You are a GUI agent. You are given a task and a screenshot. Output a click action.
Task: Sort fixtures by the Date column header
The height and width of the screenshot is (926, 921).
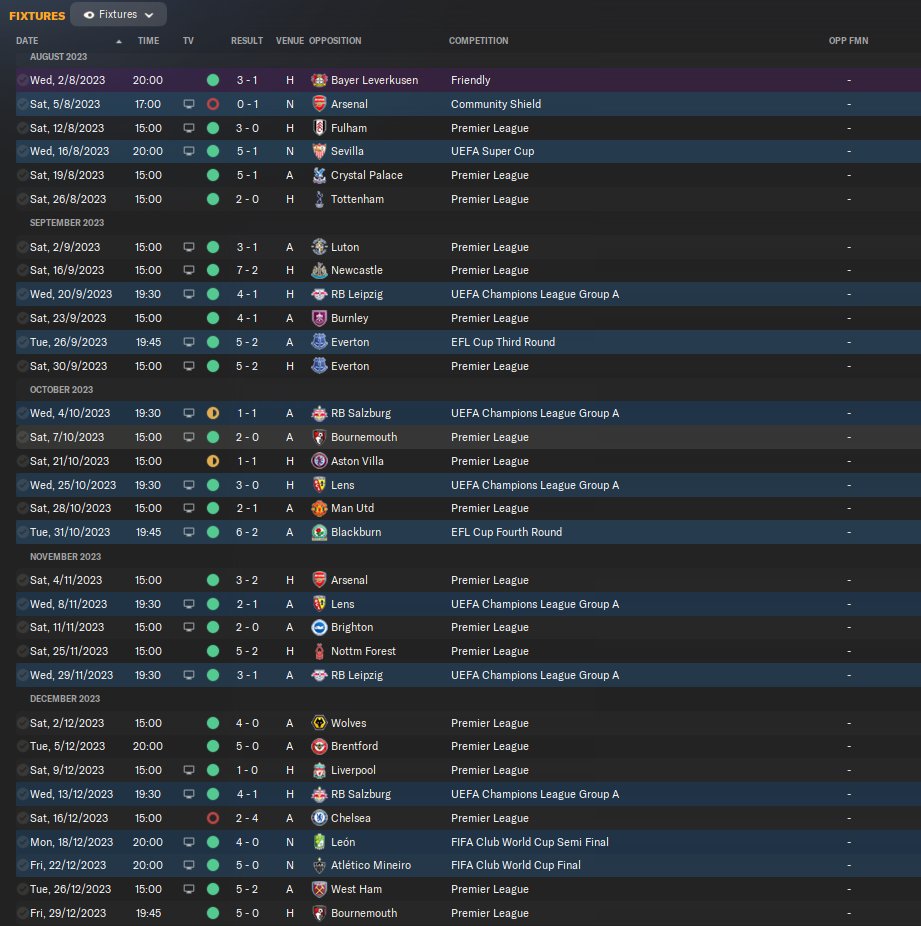[x=27, y=41]
